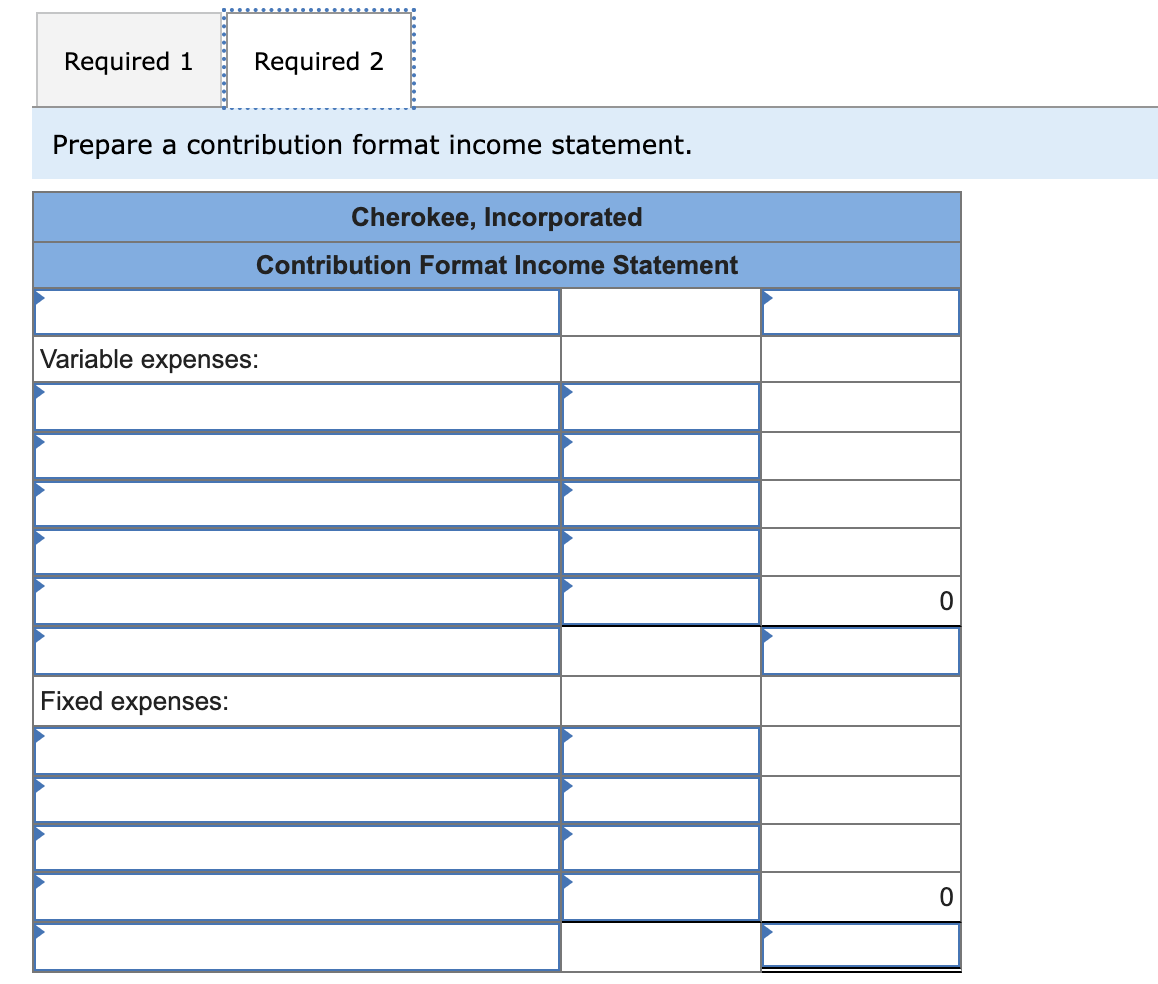The width and height of the screenshot is (1158, 984).
Task: Click the first fixed expense amount field
Action: pos(661,751)
